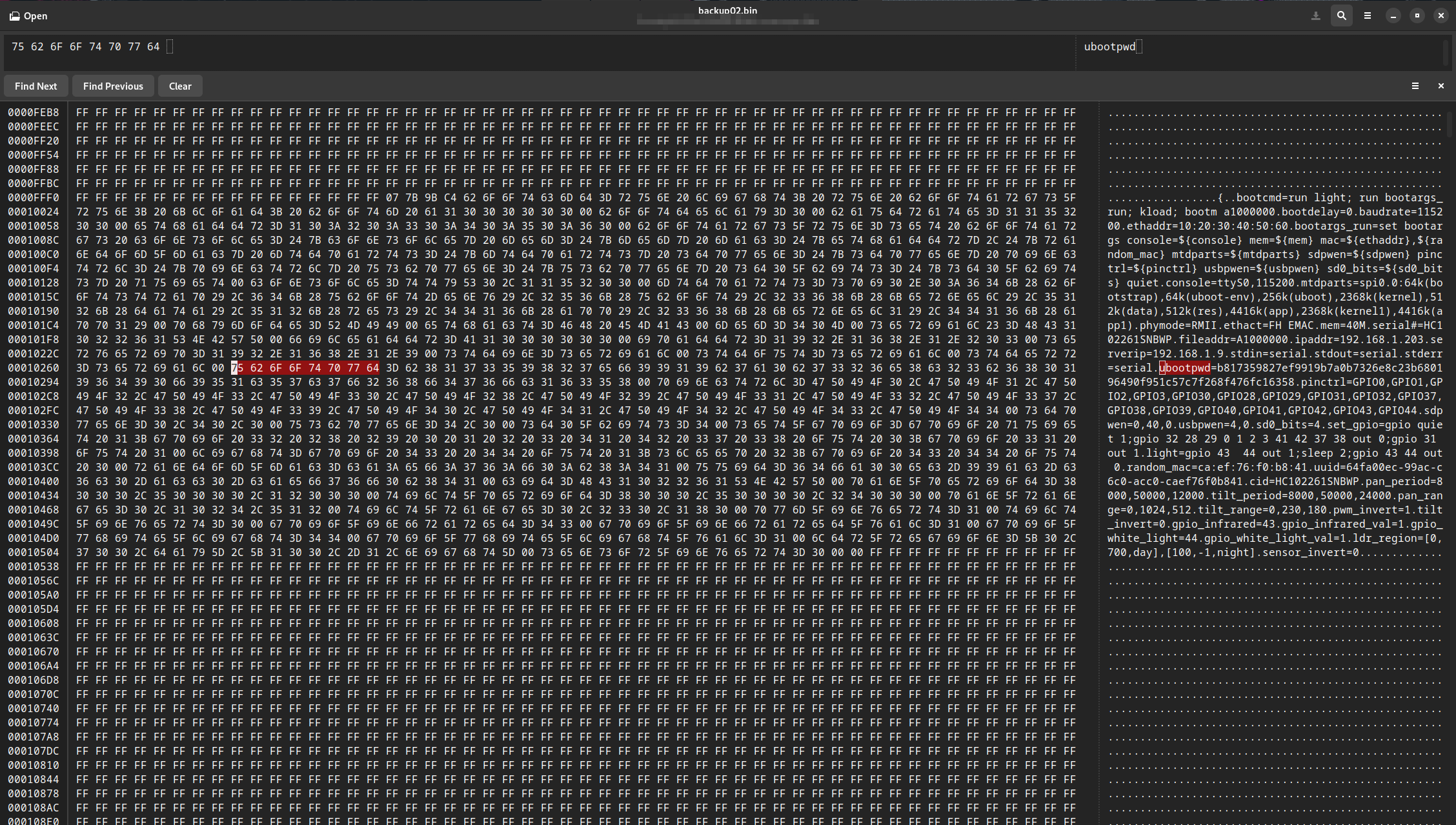Image resolution: width=1456 pixels, height=825 pixels.
Task: Close the find panel
Action: pyautogui.click(x=1441, y=86)
